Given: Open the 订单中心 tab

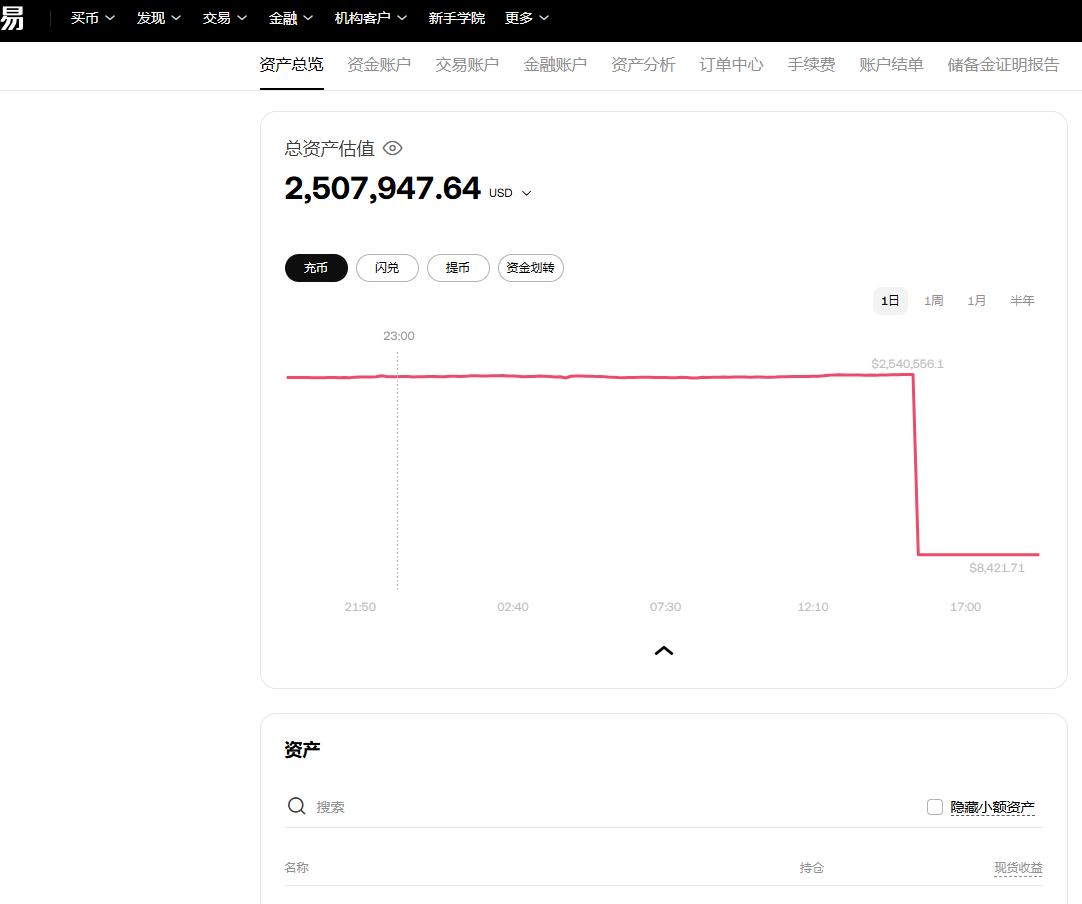Looking at the screenshot, I should (x=731, y=65).
